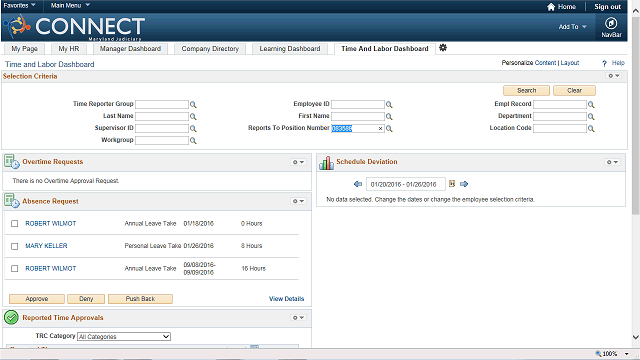Screen dimensions: 640x360
Task: Click the Home house icon
Action: [x=551, y=7]
